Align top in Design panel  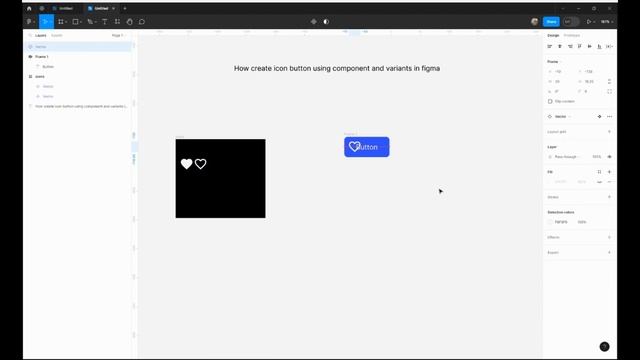click(x=580, y=47)
